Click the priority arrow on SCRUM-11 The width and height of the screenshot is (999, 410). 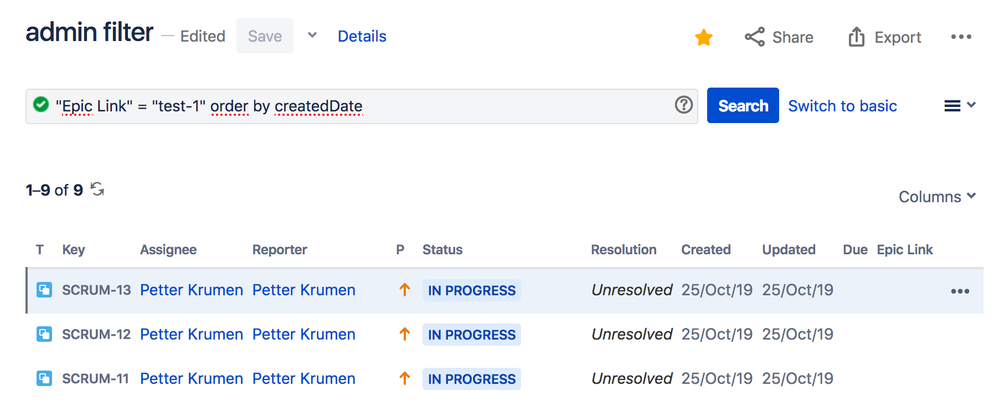click(x=404, y=379)
